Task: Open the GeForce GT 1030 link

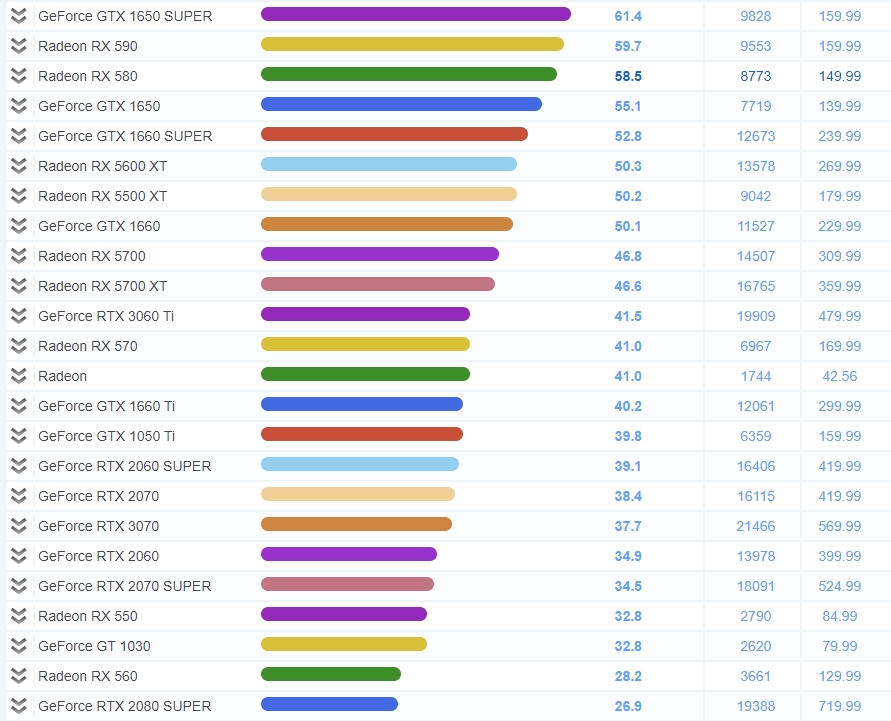Action: tap(94, 646)
